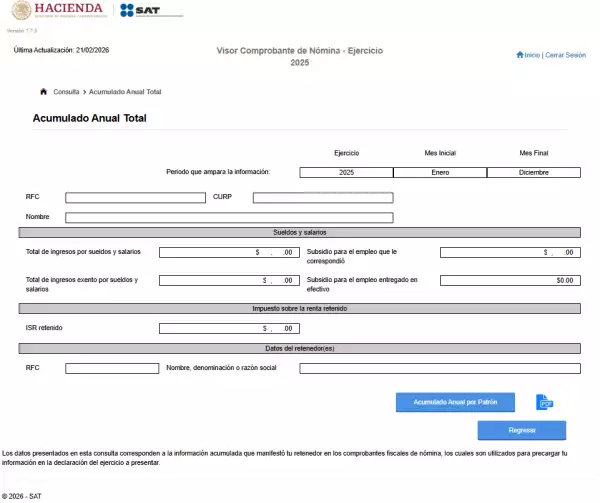Click the retenedor Nombre o razón social field

pyautogui.click(x=439, y=368)
